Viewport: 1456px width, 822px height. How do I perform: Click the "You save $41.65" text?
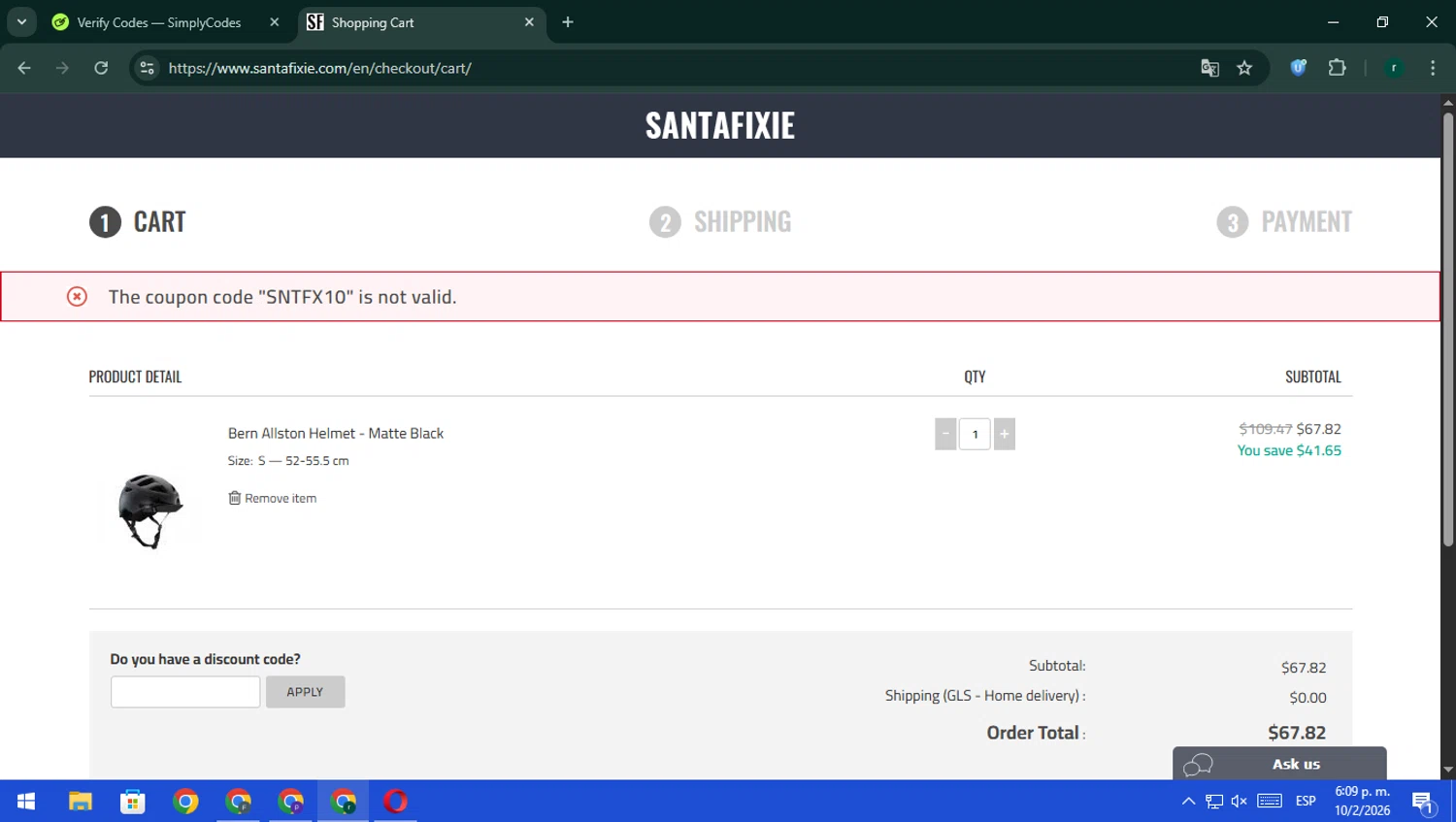click(x=1289, y=450)
